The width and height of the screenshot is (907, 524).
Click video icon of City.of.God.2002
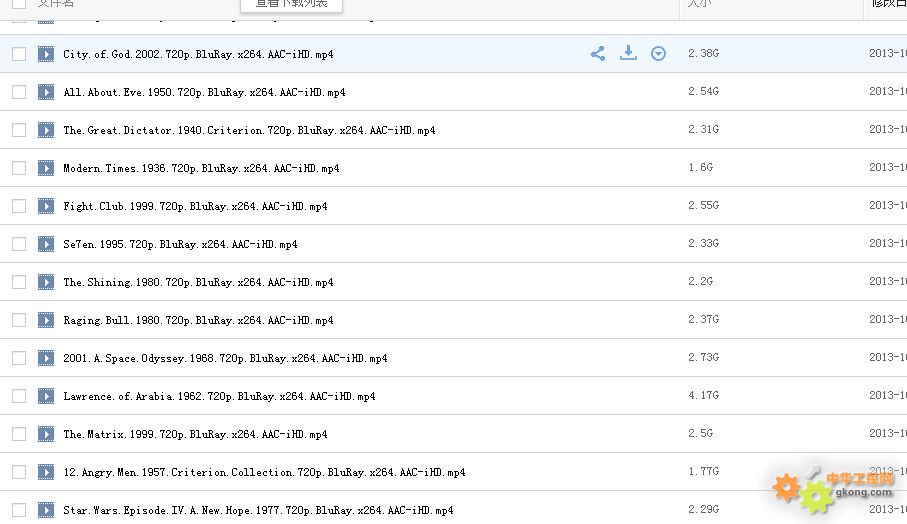pos(46,54)
